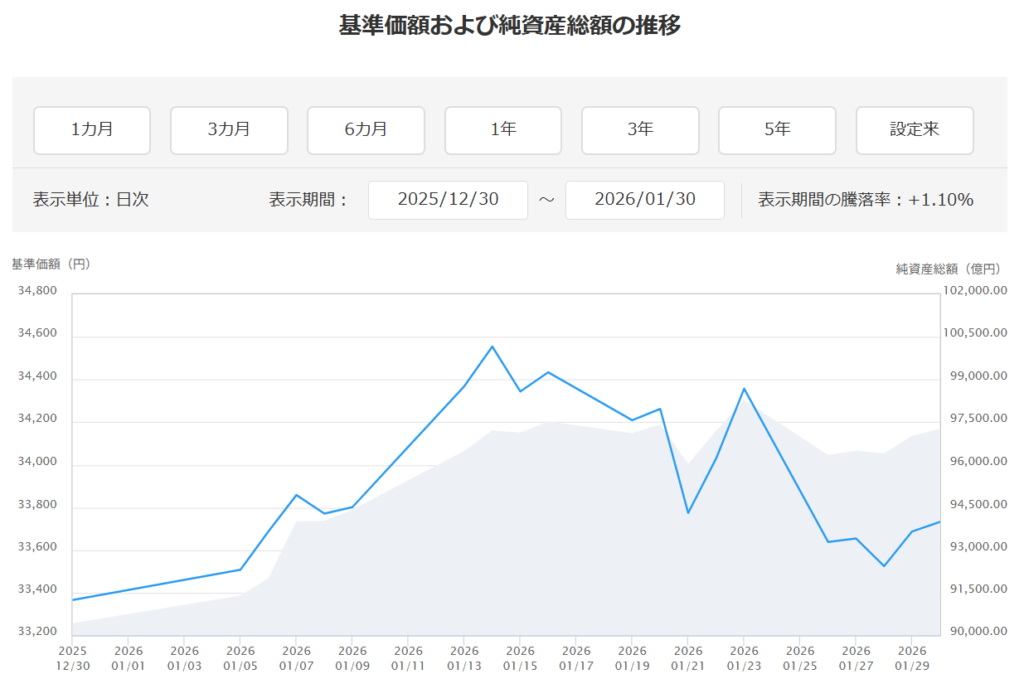1024x674 pixels.
Task: Click the blue line dip at 01/21
Action: coord(688,513)
